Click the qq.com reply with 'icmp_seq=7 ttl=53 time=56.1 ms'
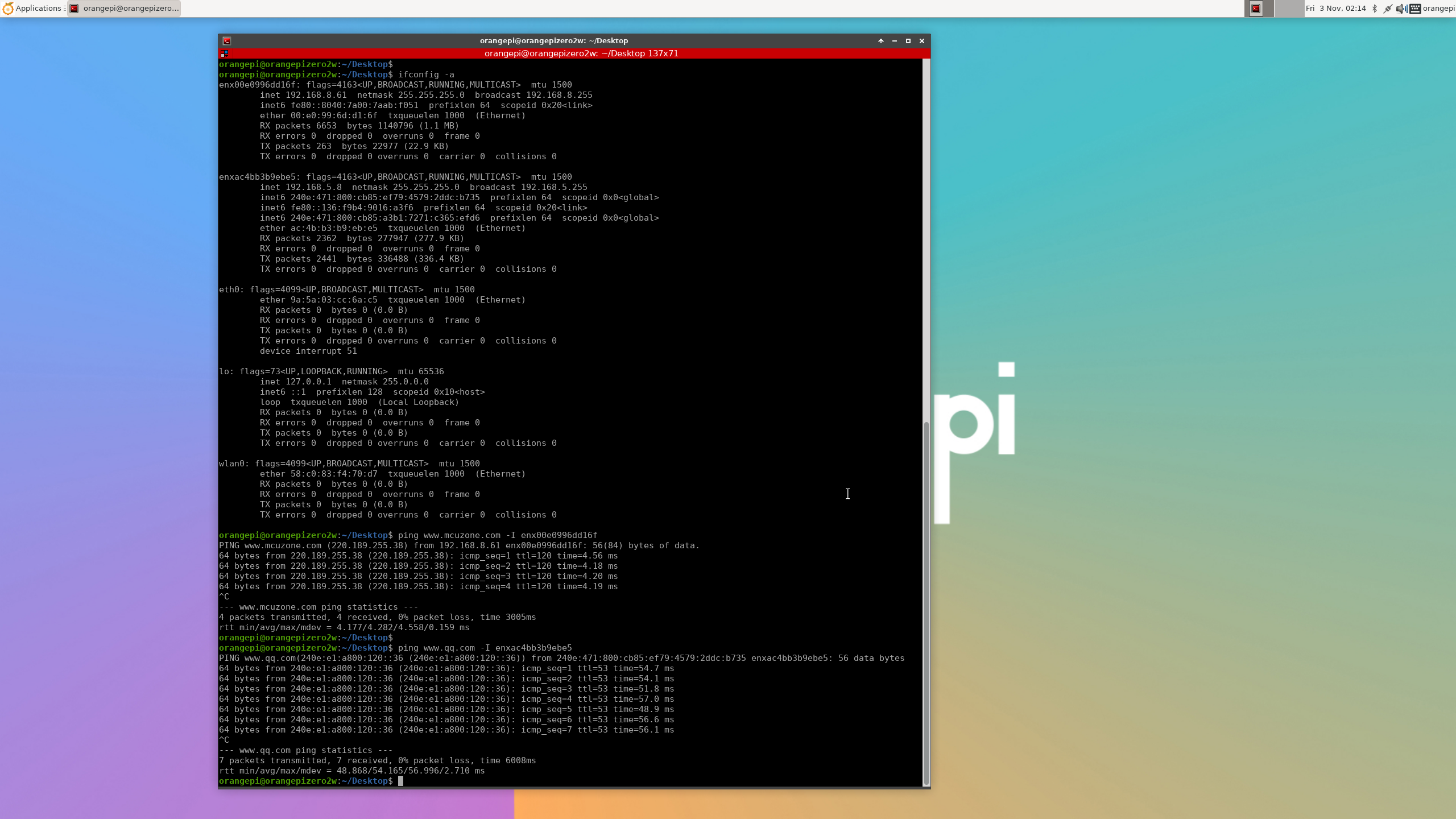Viewport: 1456px width, 819px height. pyautogui.click(x=446, y=730)
